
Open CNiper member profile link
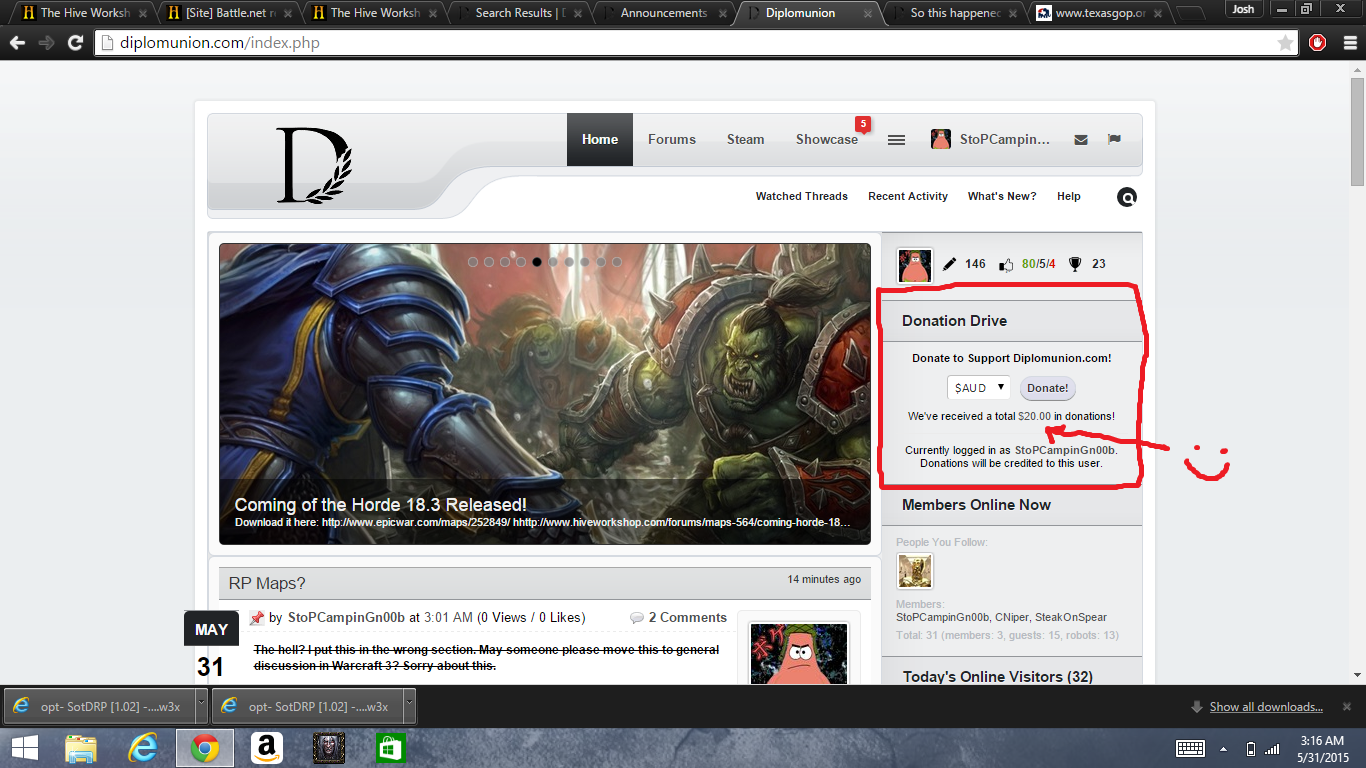tap(1011, 618)
